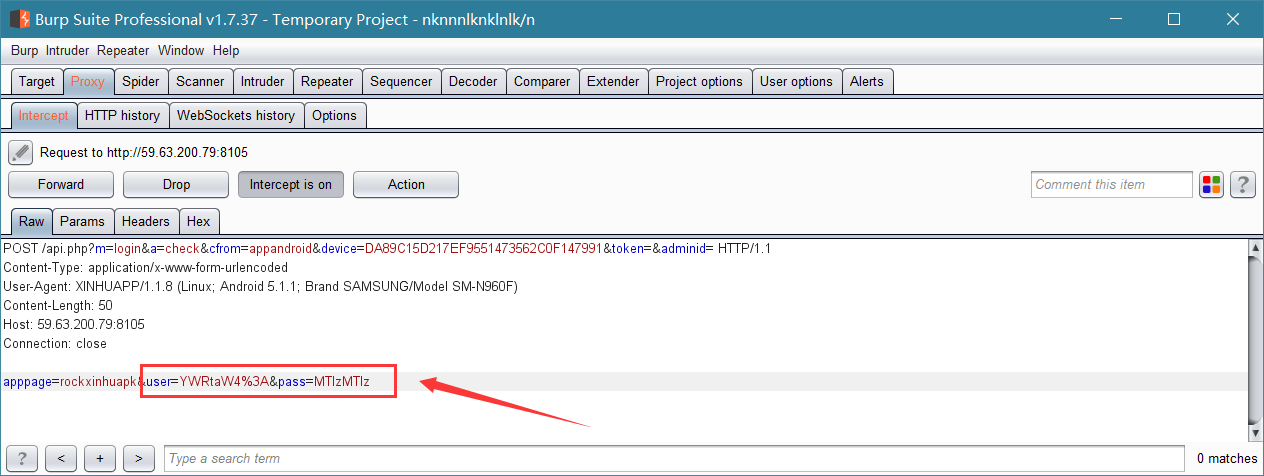The image size is (1264, 476).
Task: Select the Hex view tab
Action: tap(198, 221)
